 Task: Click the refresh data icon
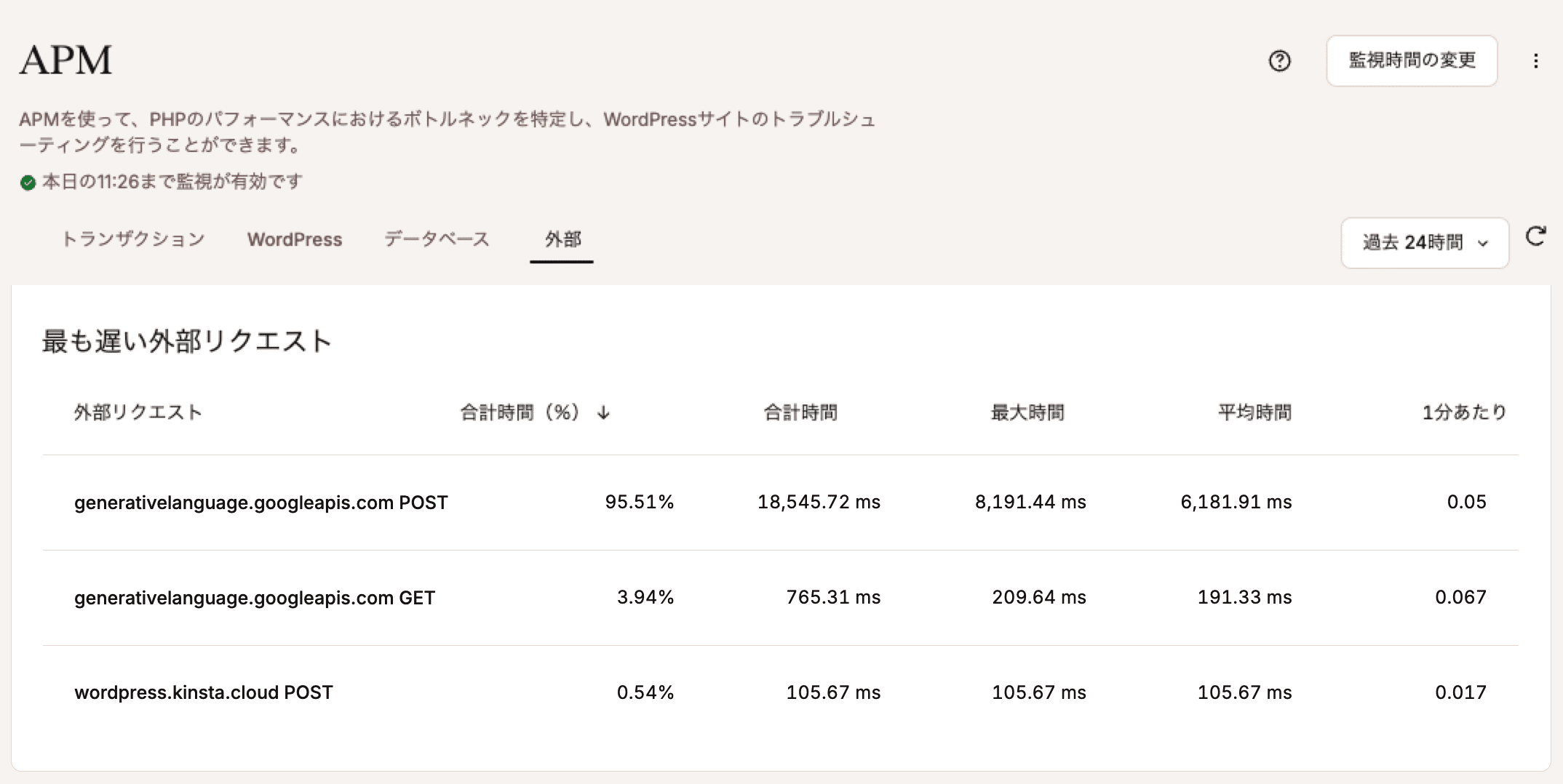[1536, 236]
